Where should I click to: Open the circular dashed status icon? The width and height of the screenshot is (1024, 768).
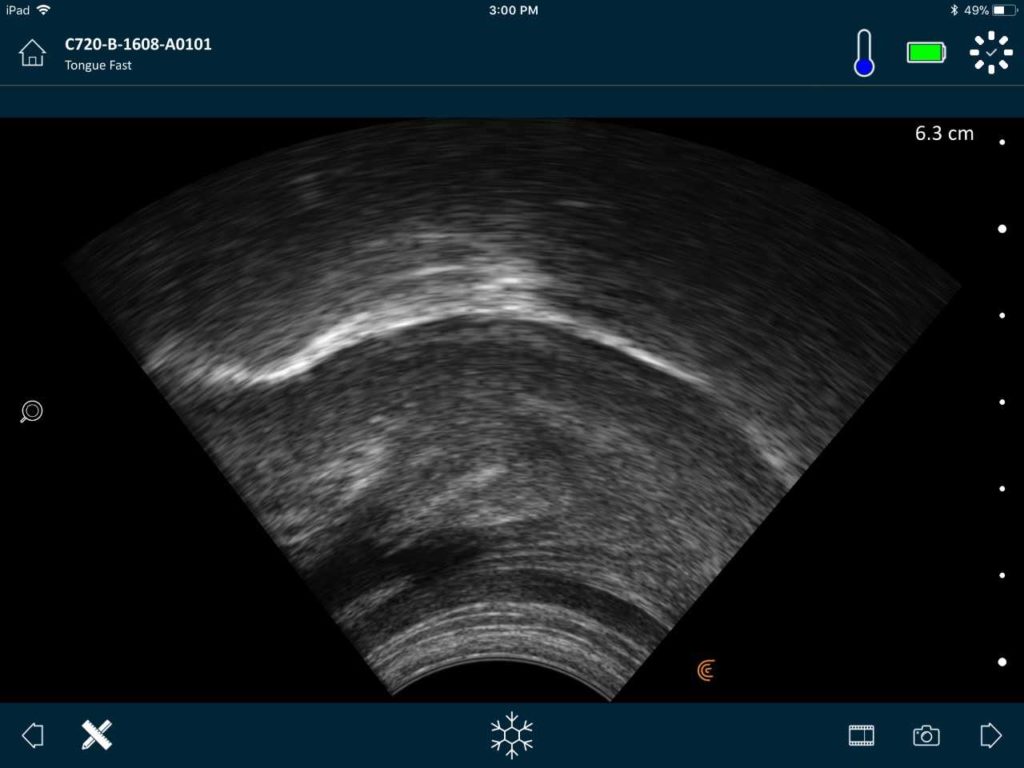(x=991, y=53)
